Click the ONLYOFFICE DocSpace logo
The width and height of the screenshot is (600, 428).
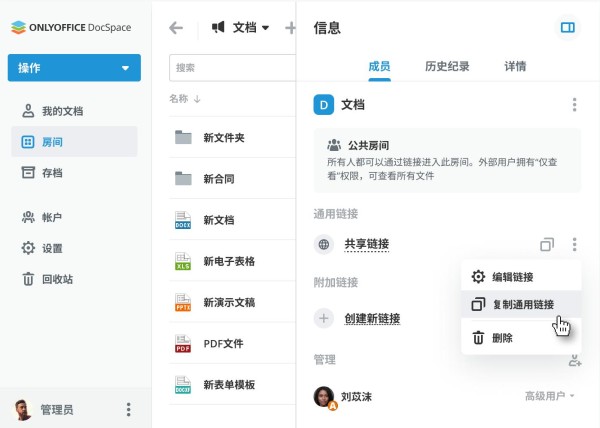coord(71,28)
